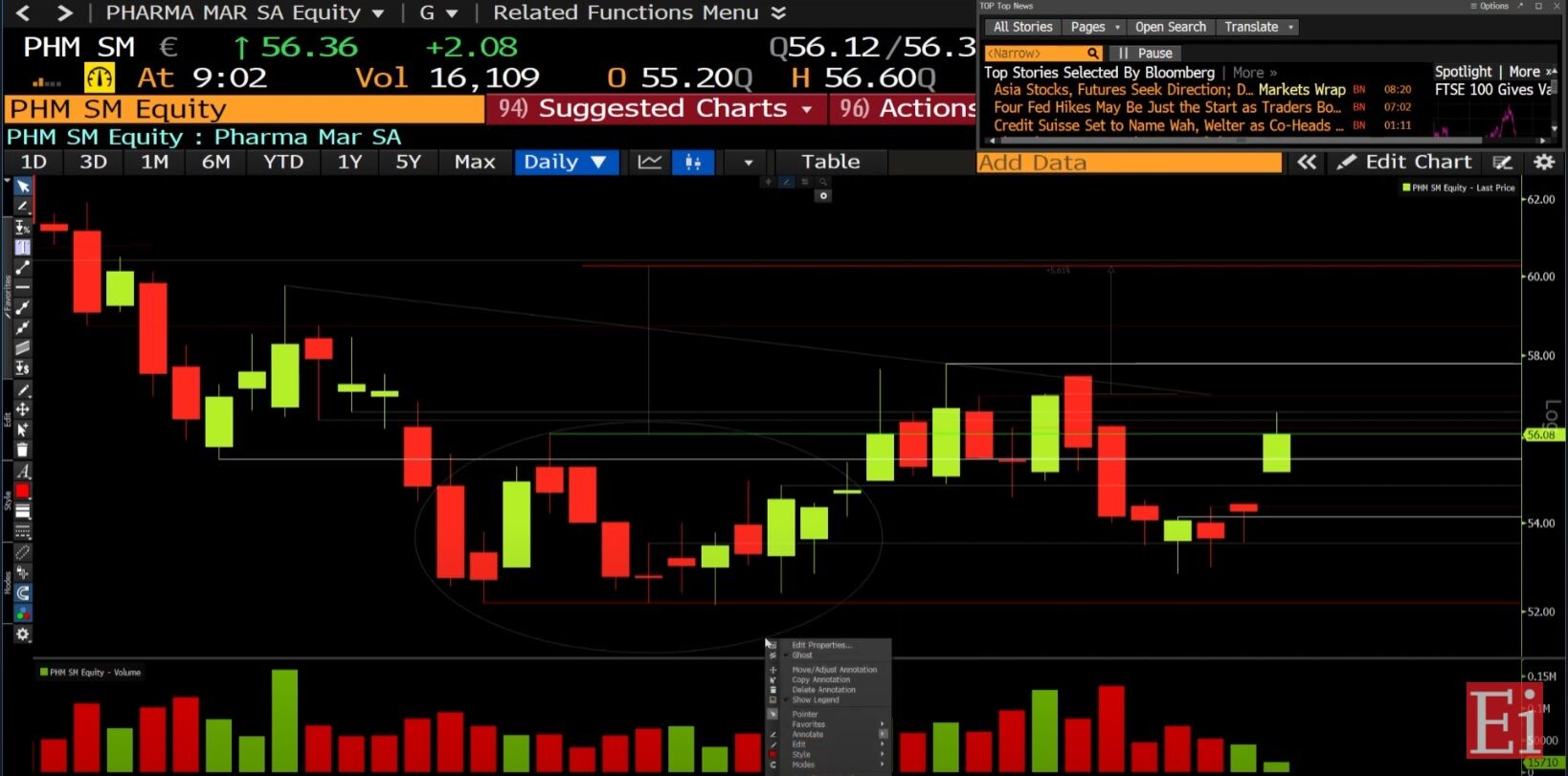Select the 5Y time range tab
Viewport: 1568px width, 776px height.
[x=409, y=162]
